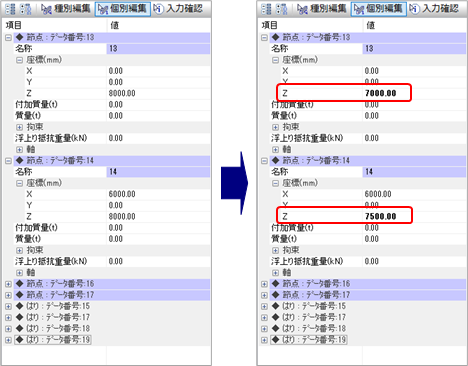
Task: Select 節点:データ番号:16 row in left panel
Action: [112, 284]
